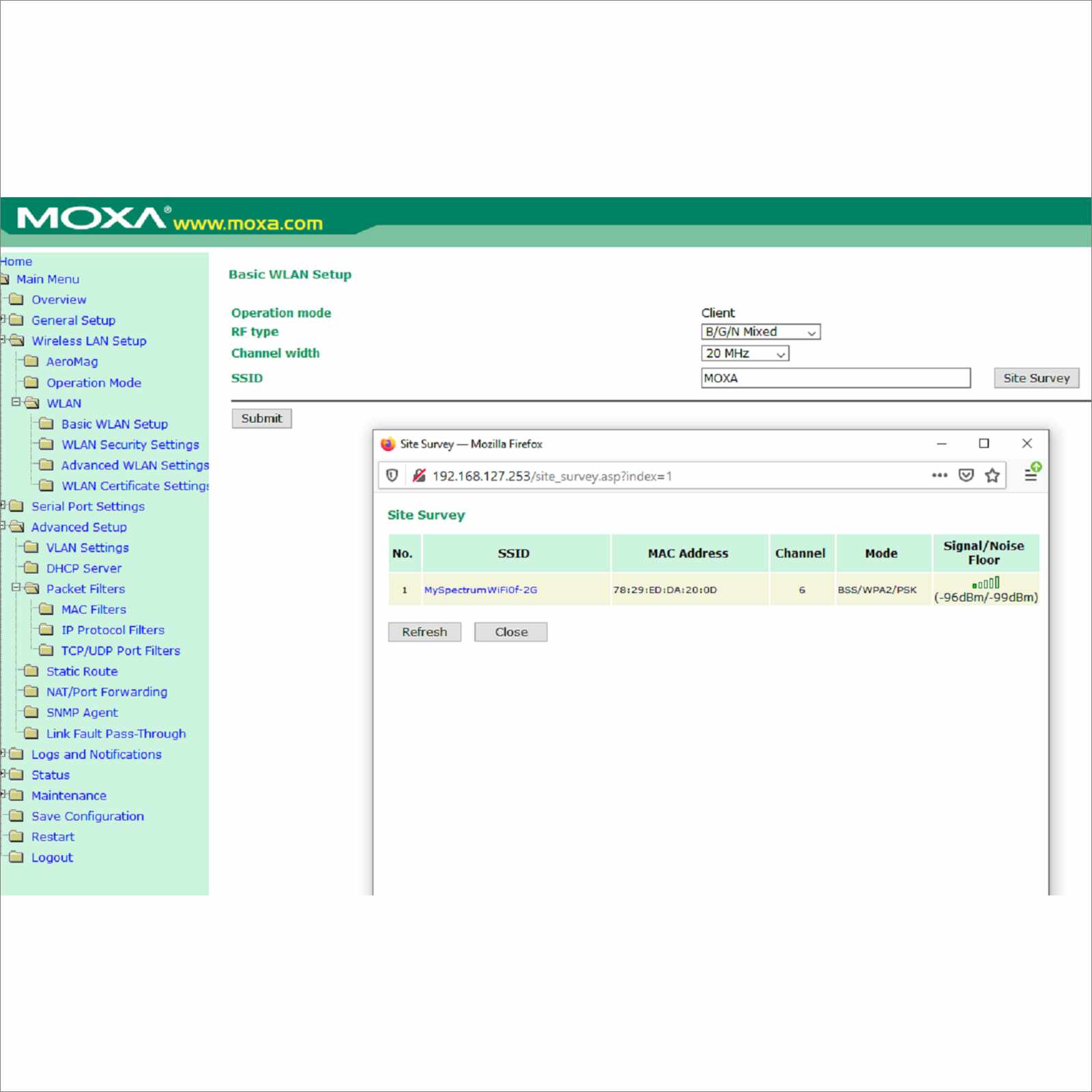Image resolution: width=1092 pixels, height=1092 pixels.
Task: Click the Site Survey button
Action: [x=1036, y=377]
